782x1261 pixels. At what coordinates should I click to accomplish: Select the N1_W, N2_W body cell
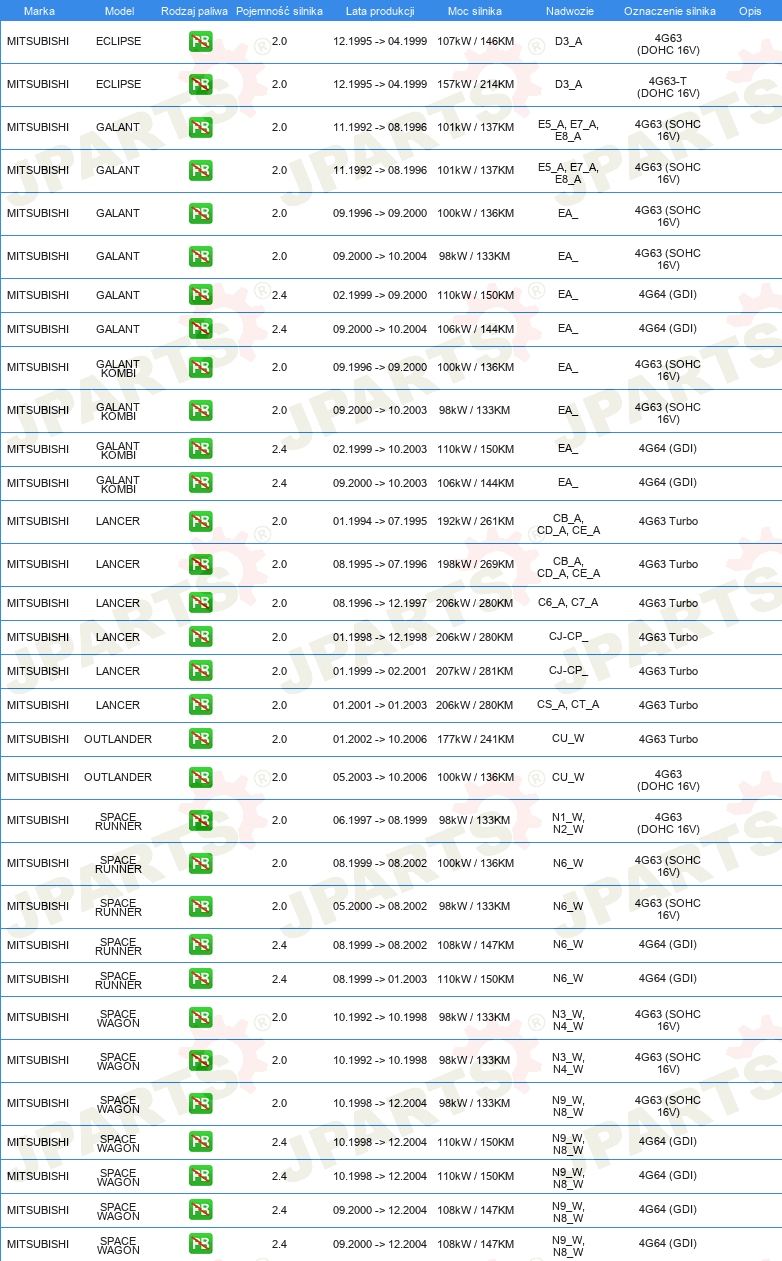tap(568, 823)
